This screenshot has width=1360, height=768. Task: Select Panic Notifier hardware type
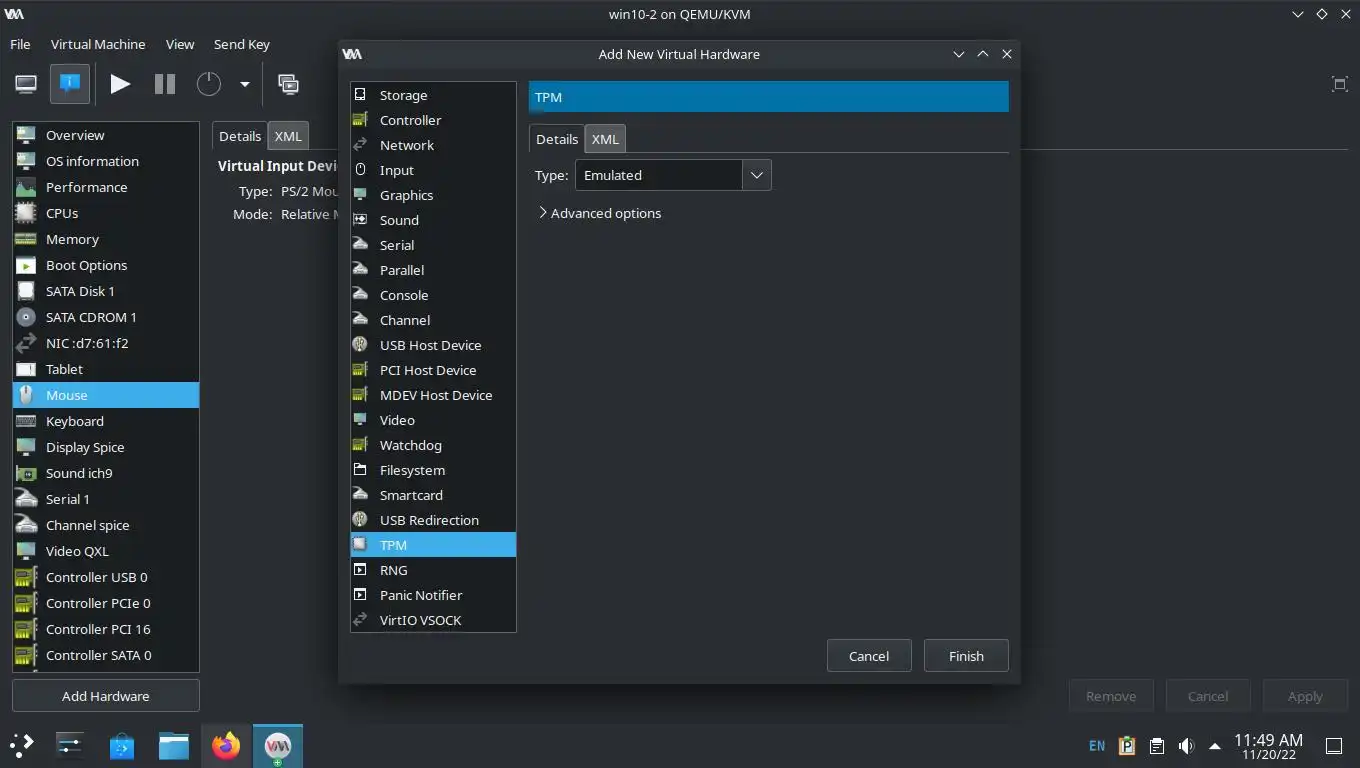pos(433,595)
